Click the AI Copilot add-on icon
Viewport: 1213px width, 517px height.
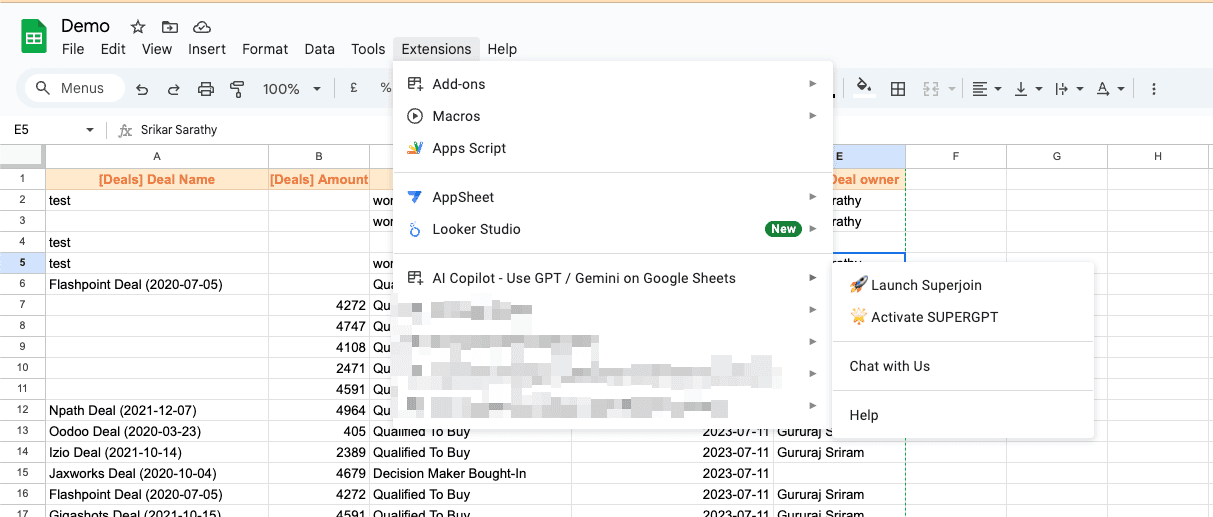coord(415,278)
